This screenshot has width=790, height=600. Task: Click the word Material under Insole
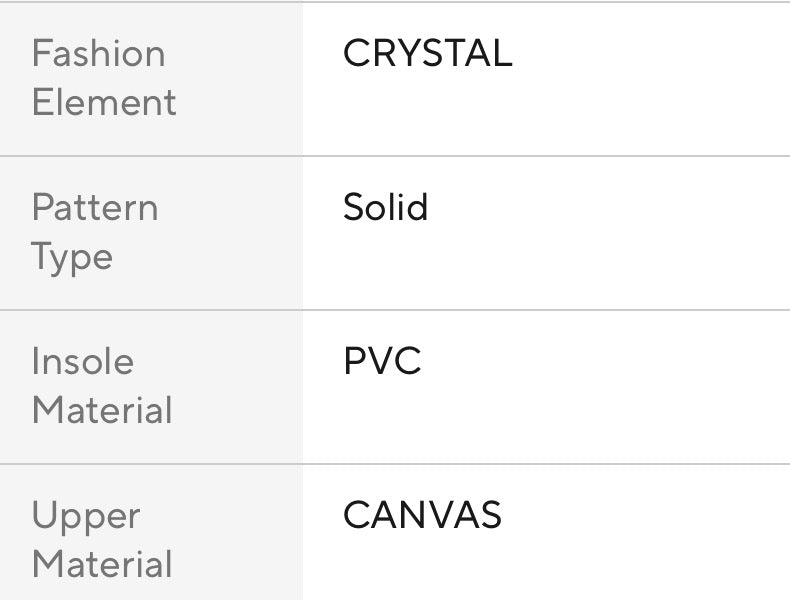click(102, 411)
